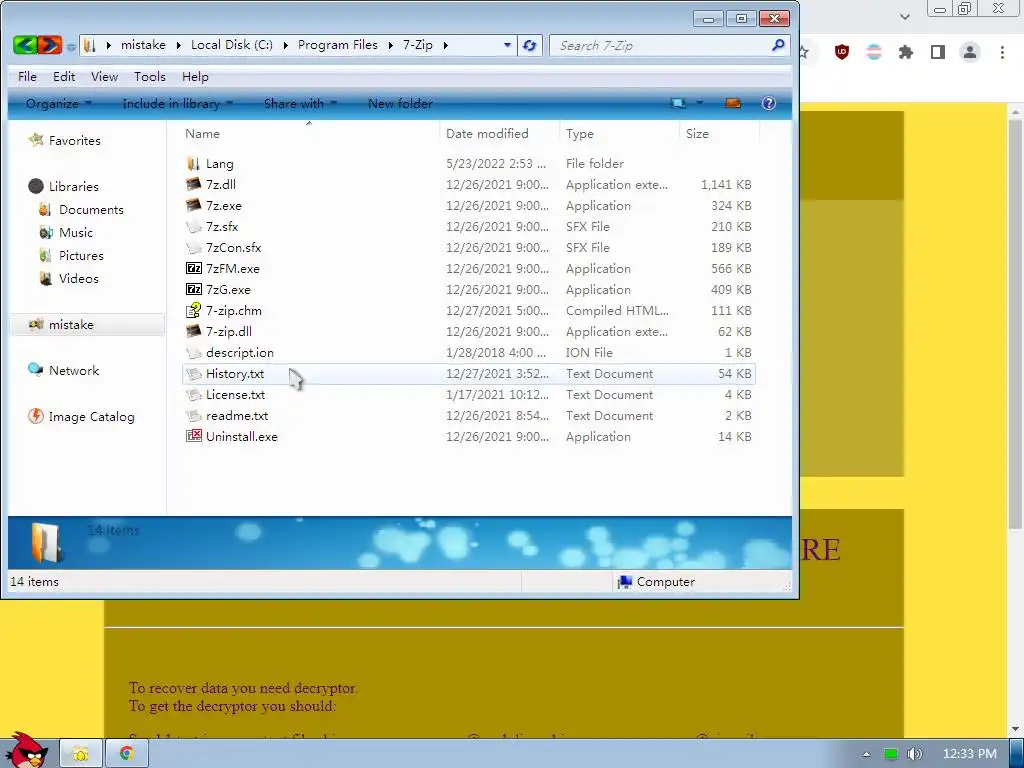Open the recent pages dropdown arrow
The image size is (1024, 768).
(x=71, y=46)
